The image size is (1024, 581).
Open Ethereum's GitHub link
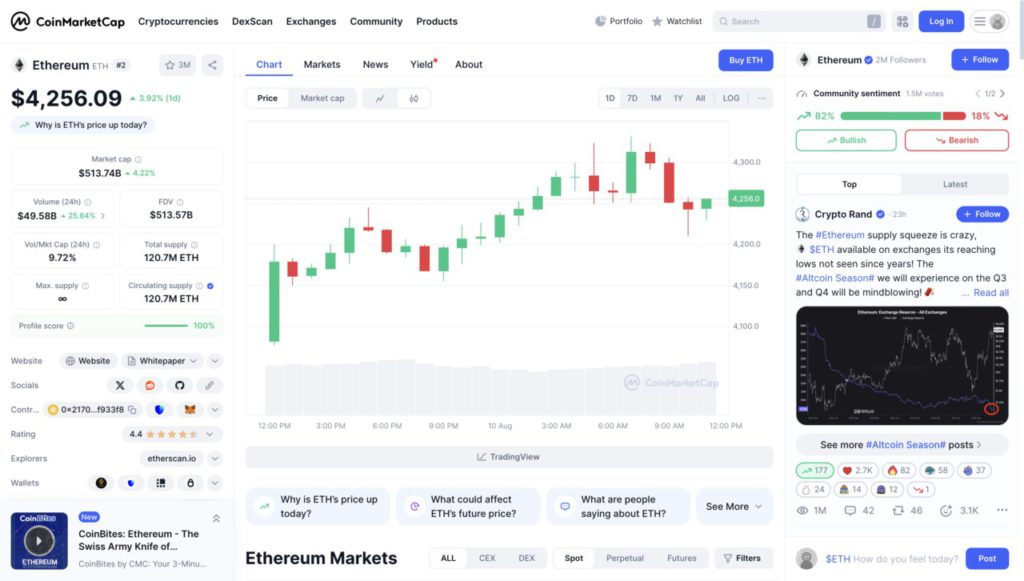(180, 385)
